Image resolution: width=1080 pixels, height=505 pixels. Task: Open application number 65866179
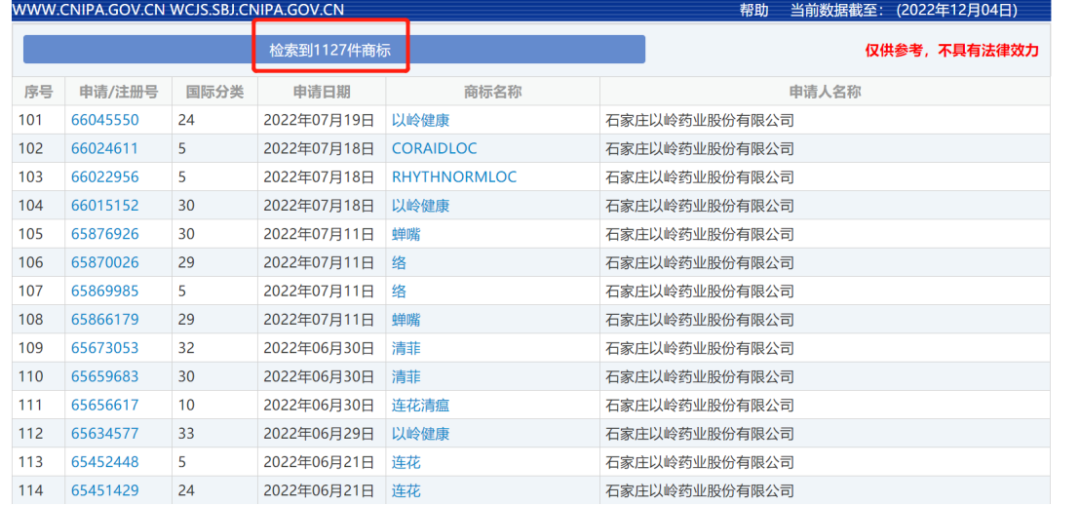105,320
